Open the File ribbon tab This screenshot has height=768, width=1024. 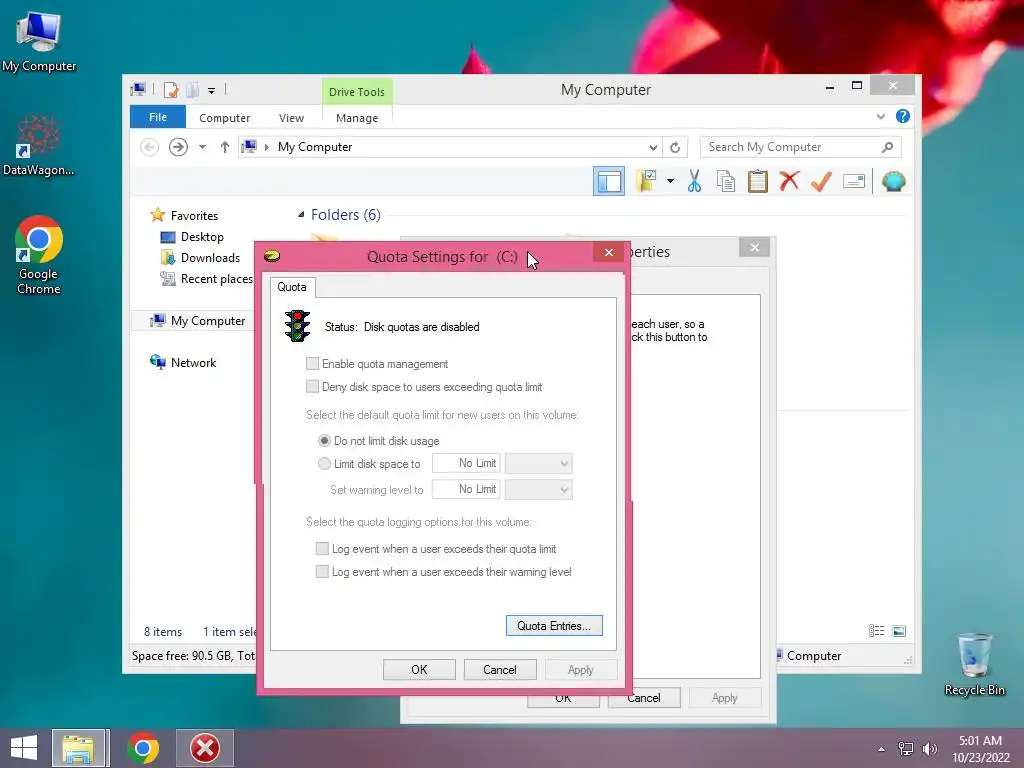click(x=157, y=117)
